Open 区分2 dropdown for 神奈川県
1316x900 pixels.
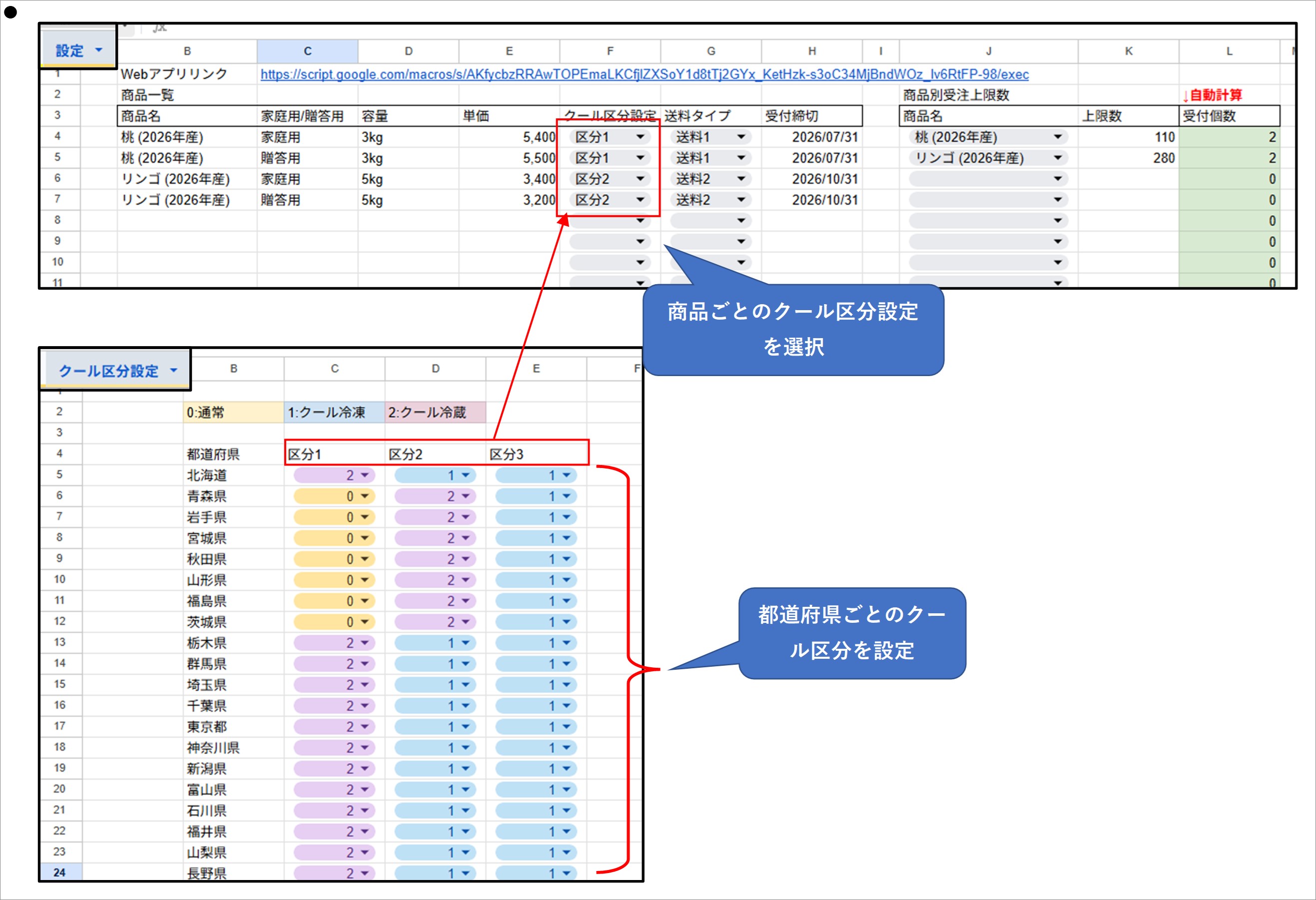point(436,748)
